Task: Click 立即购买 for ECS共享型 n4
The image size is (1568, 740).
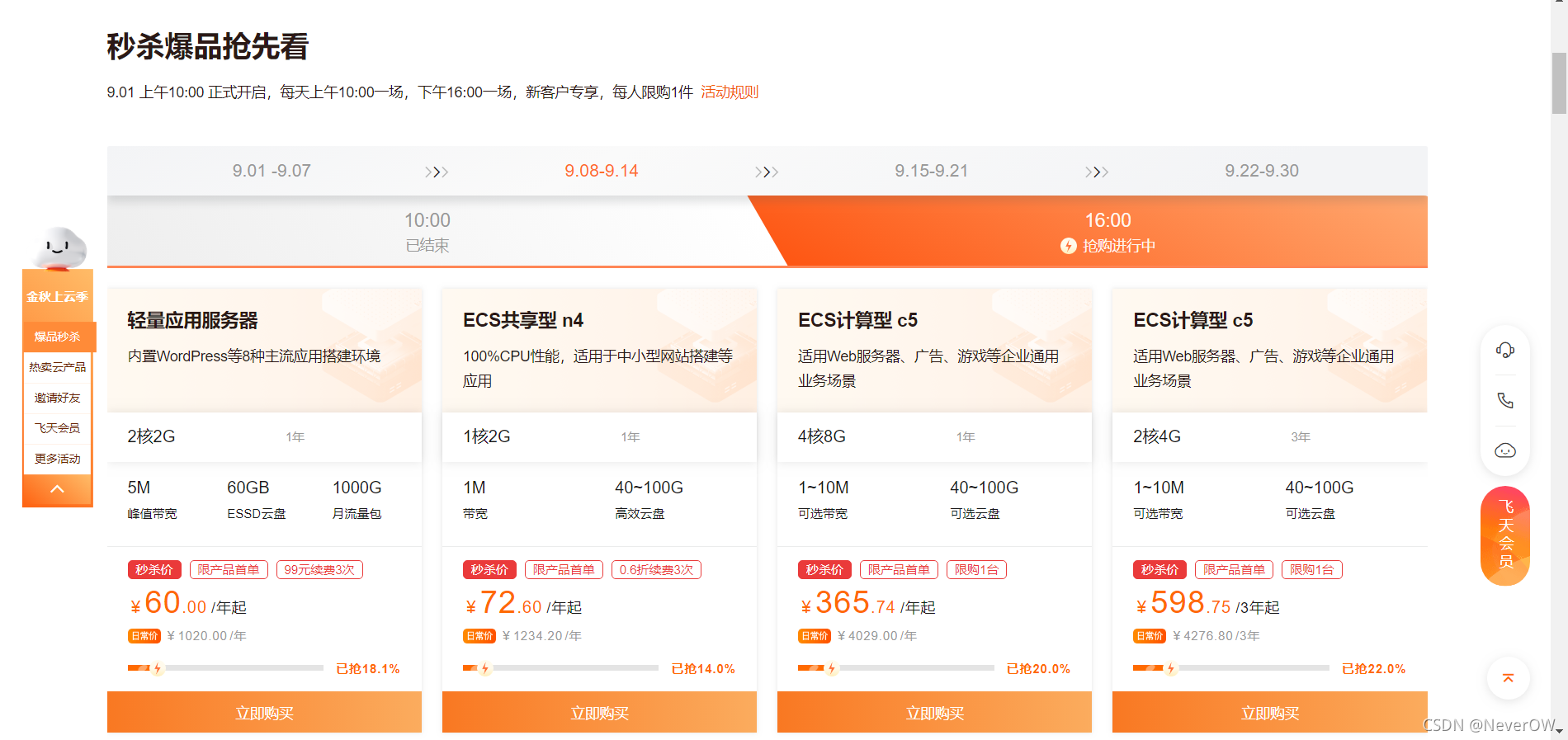Action: click(599, 713)
